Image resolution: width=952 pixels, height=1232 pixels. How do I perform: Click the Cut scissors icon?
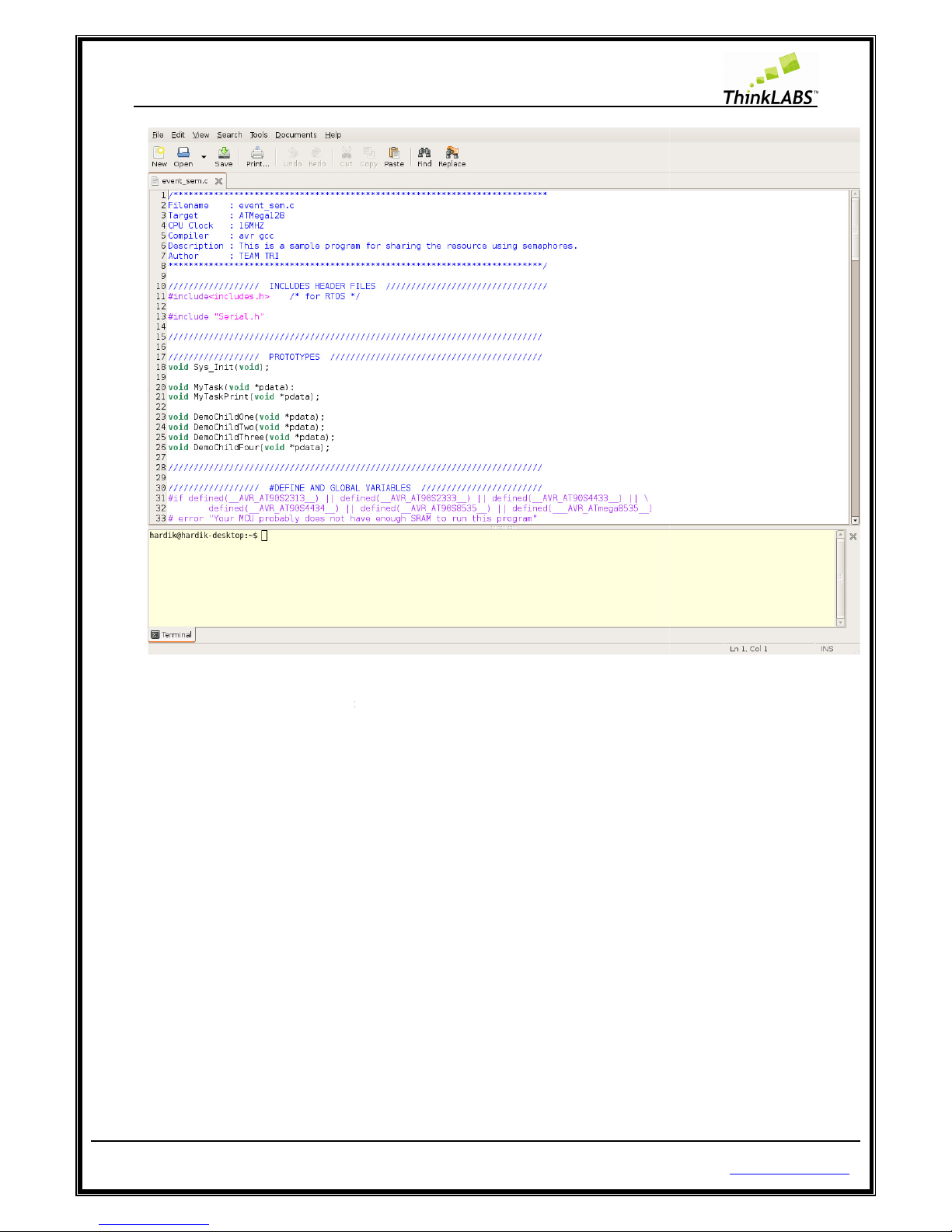[346, 156]
